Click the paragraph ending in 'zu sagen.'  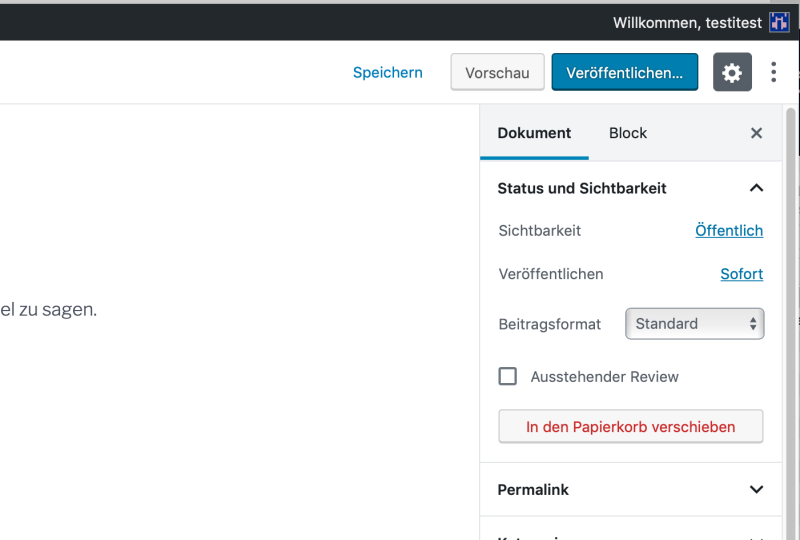point(48,310)
